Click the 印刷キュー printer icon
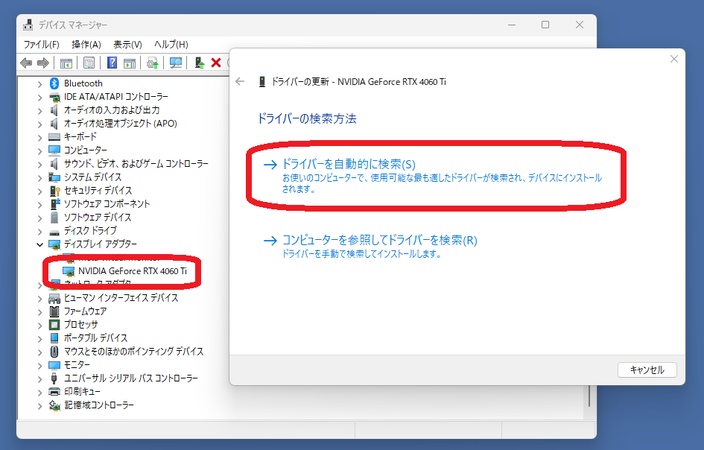This screenshot has width=704, height=450. [x=54, y=392]
